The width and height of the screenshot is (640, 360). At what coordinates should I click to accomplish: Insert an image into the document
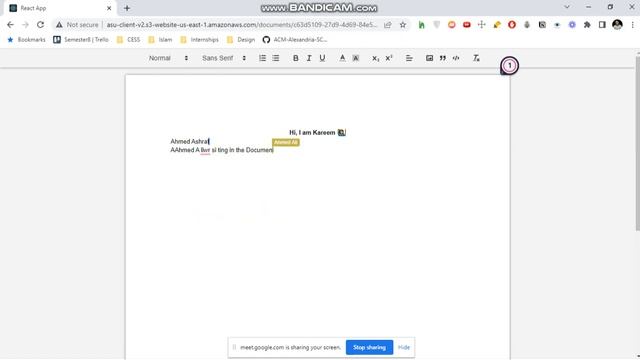(429, 58)
